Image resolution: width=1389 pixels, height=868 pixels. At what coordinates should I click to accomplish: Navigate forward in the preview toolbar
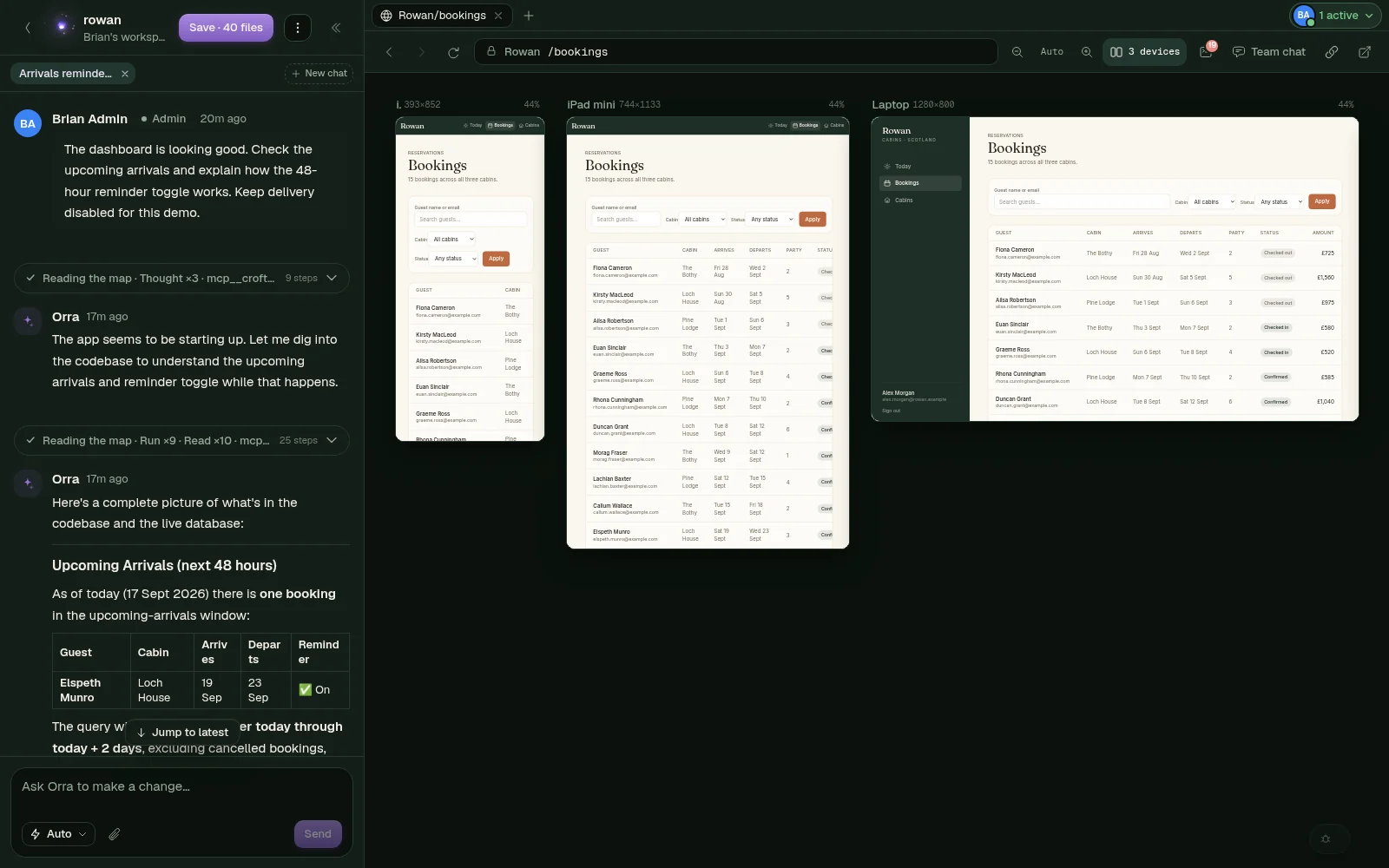(x=422, y=52)
